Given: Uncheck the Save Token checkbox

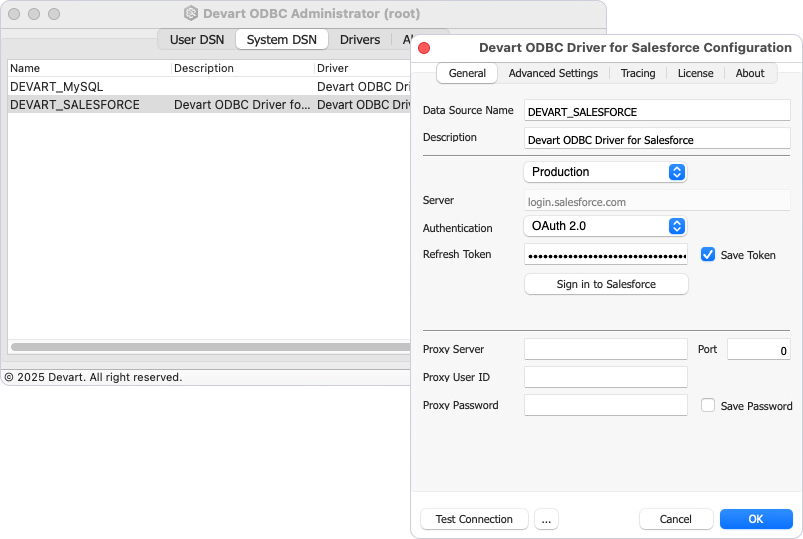Looking at the screenshot, I should click(x=708, y=255).
